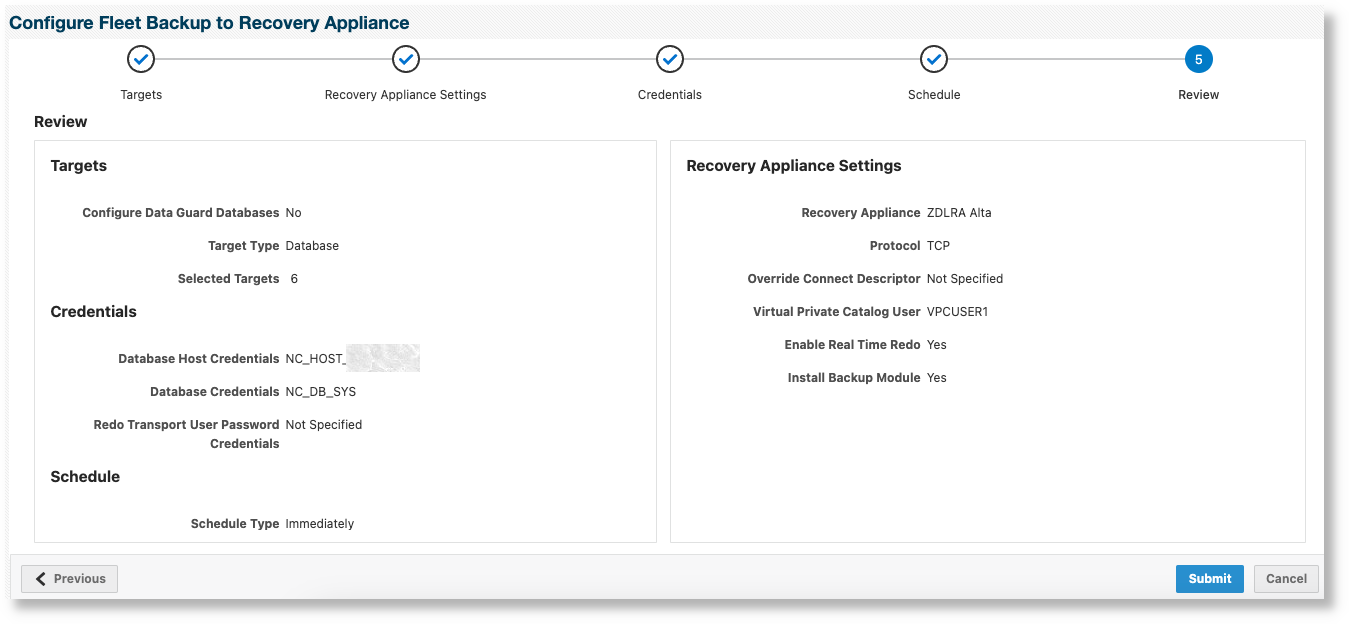Click the Database Host Credentials label

(199, 359)
